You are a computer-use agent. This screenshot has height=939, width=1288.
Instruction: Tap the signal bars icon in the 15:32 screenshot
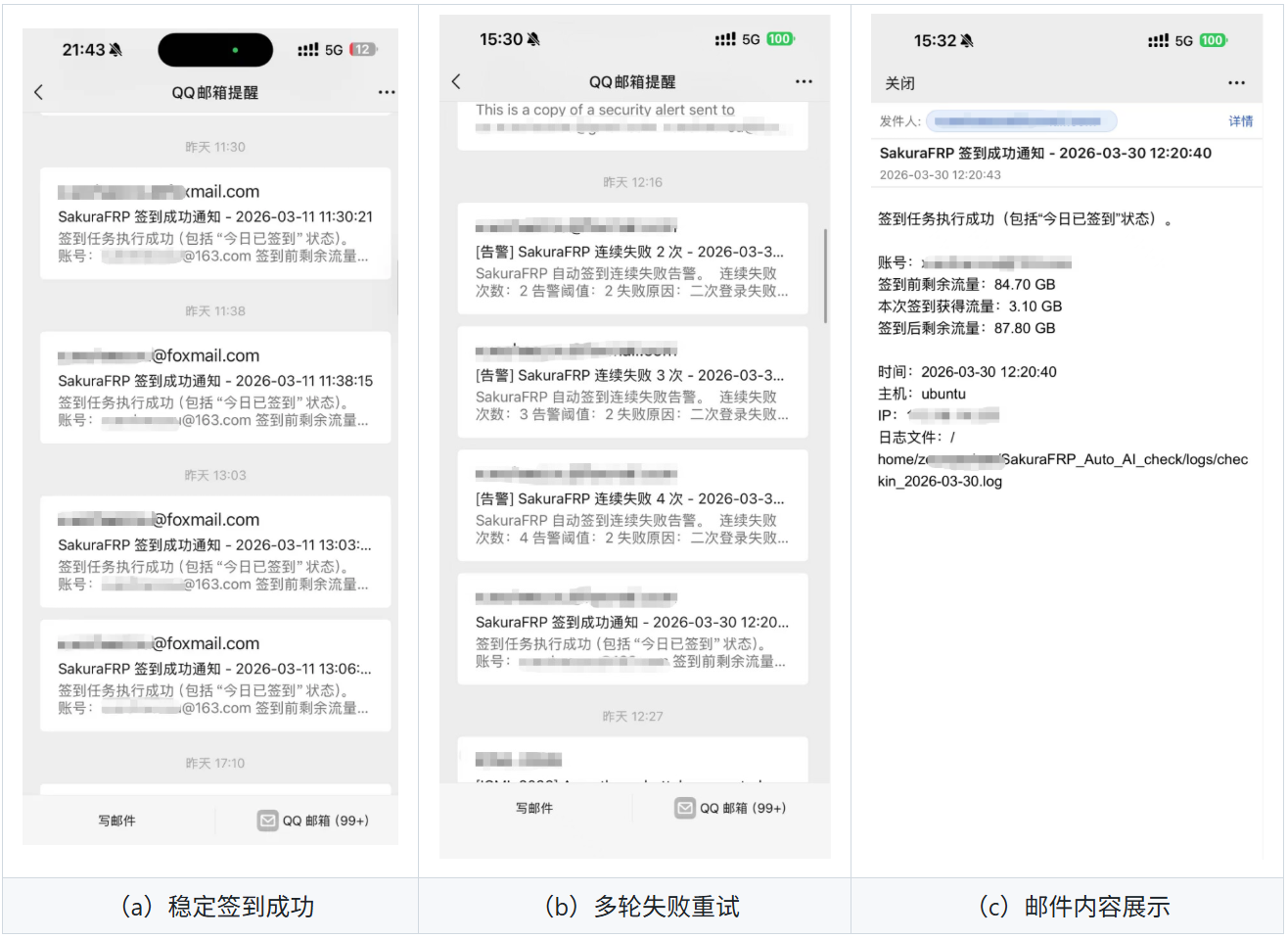(1158, 40)
